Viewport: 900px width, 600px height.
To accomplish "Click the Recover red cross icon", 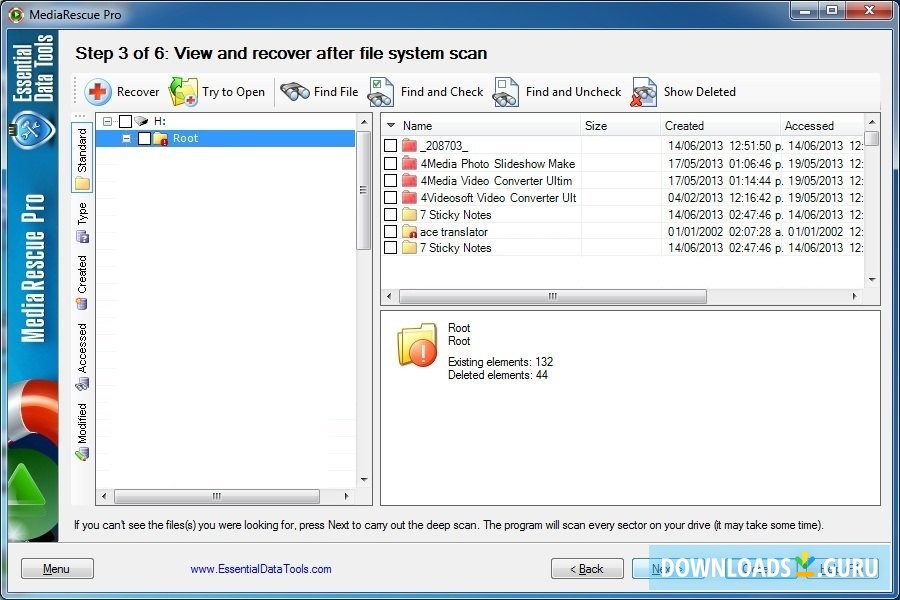I will 98,92.
